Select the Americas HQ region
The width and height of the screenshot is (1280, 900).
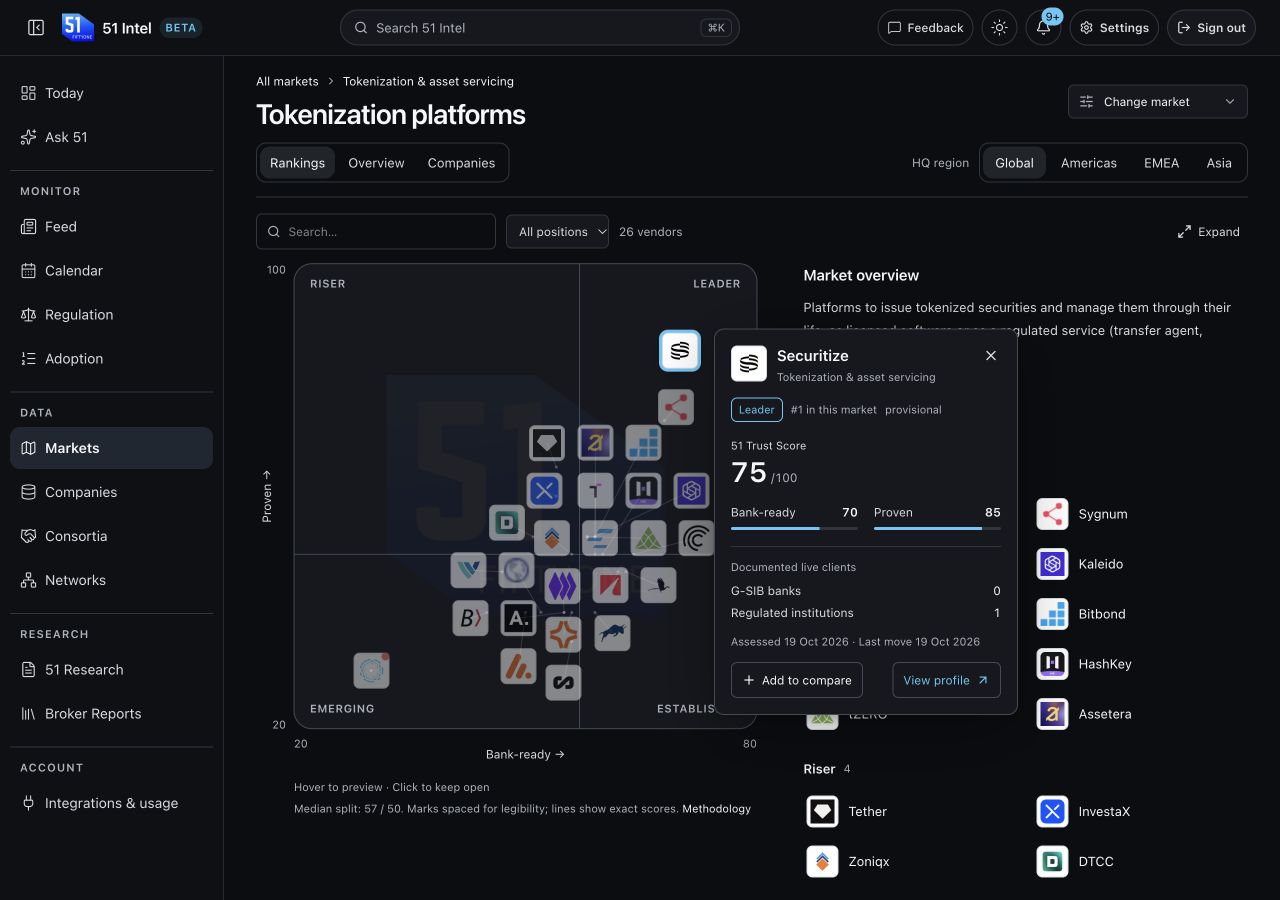coord(1088,163)
